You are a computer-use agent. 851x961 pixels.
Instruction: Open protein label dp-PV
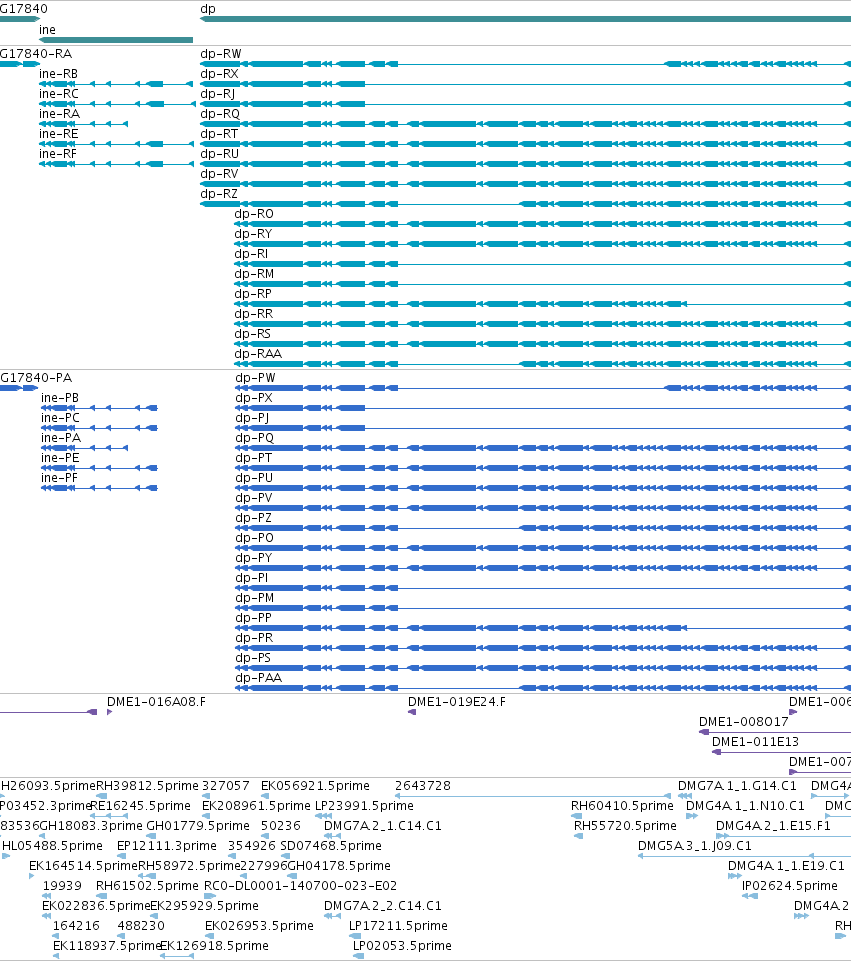coord(254,498)
